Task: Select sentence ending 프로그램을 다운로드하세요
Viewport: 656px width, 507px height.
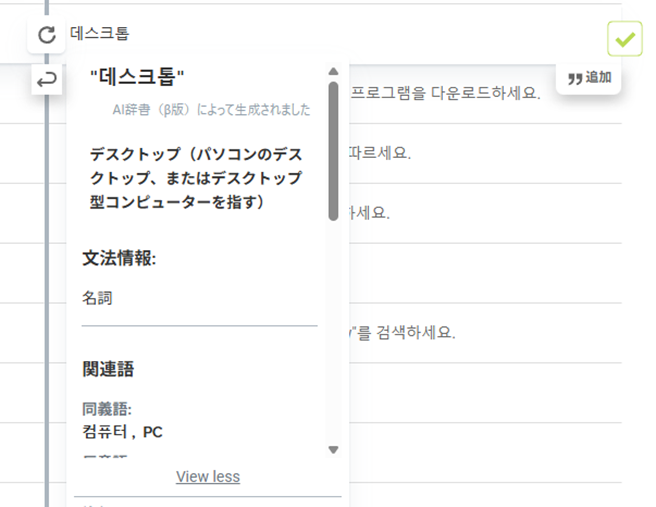Action: coord(445,95)
